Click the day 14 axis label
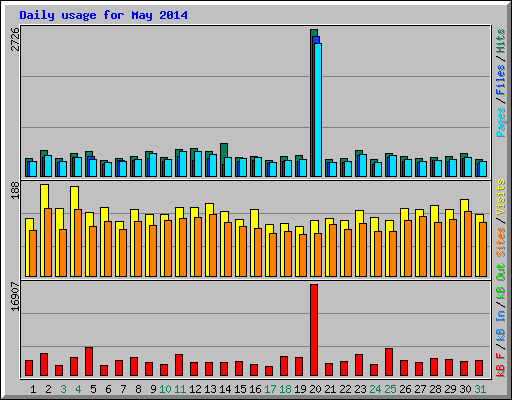 coord(225,389)
